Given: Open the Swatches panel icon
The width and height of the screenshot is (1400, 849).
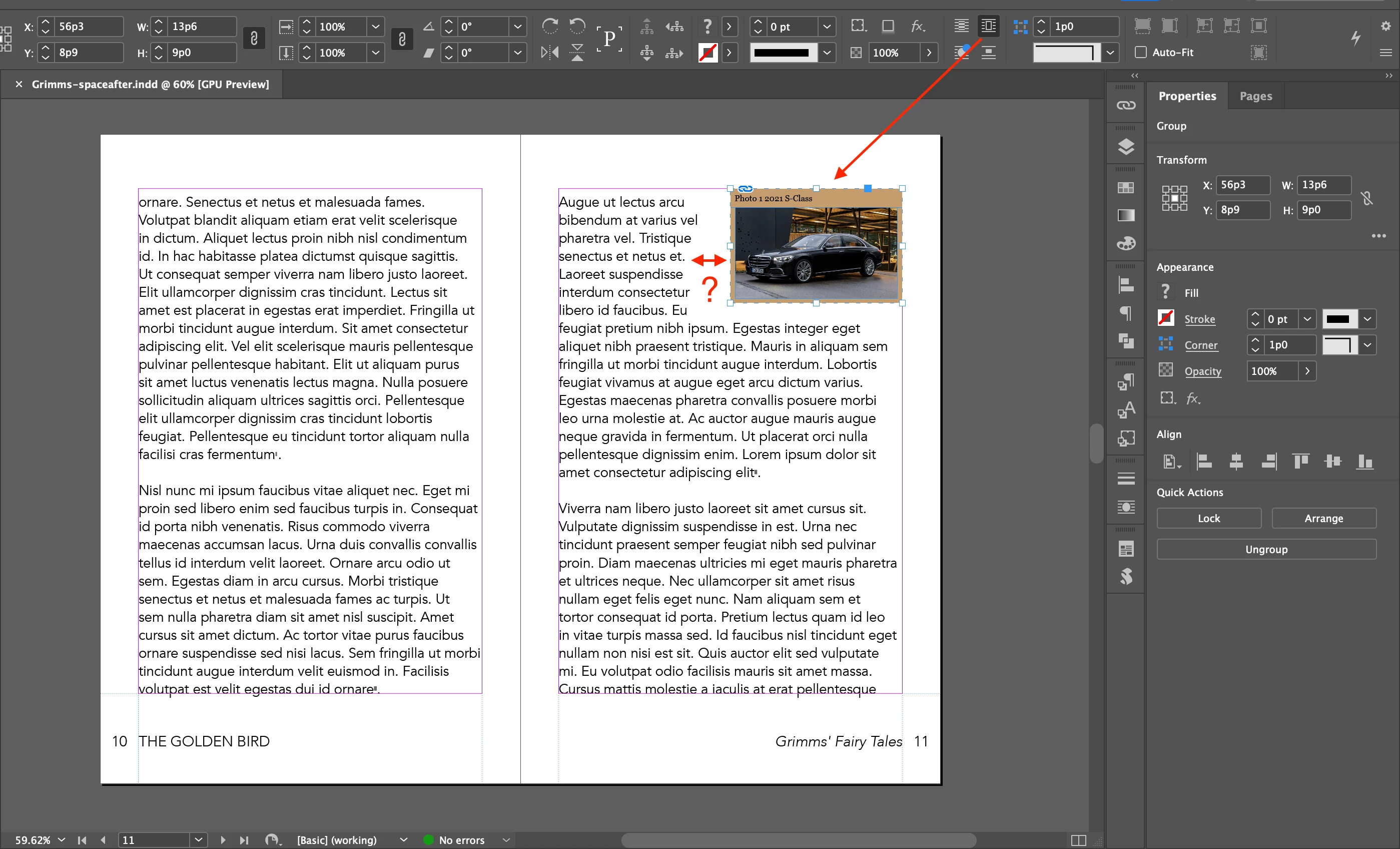Looking at the screenshot, I should [x=1126, y=188].
